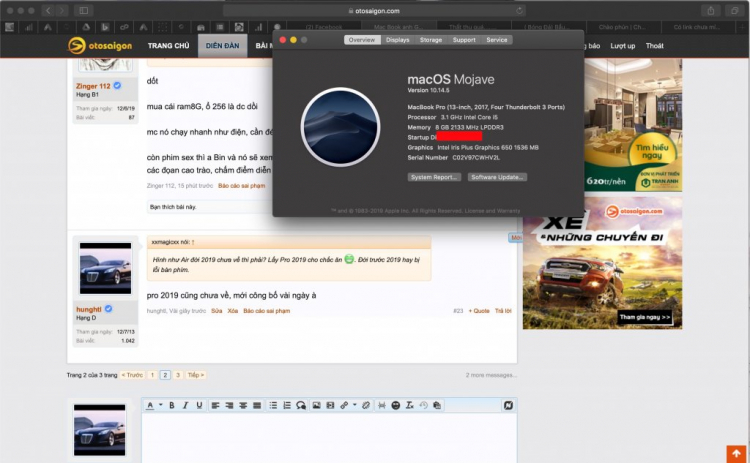Viewport: 750px width, 463px height.
Task: Go forward in Safari history
Action: 62,11
